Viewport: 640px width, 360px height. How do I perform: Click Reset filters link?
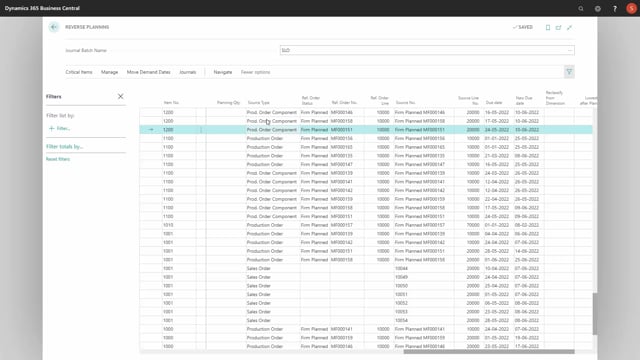pyautogui.click(x=58, y=159)
